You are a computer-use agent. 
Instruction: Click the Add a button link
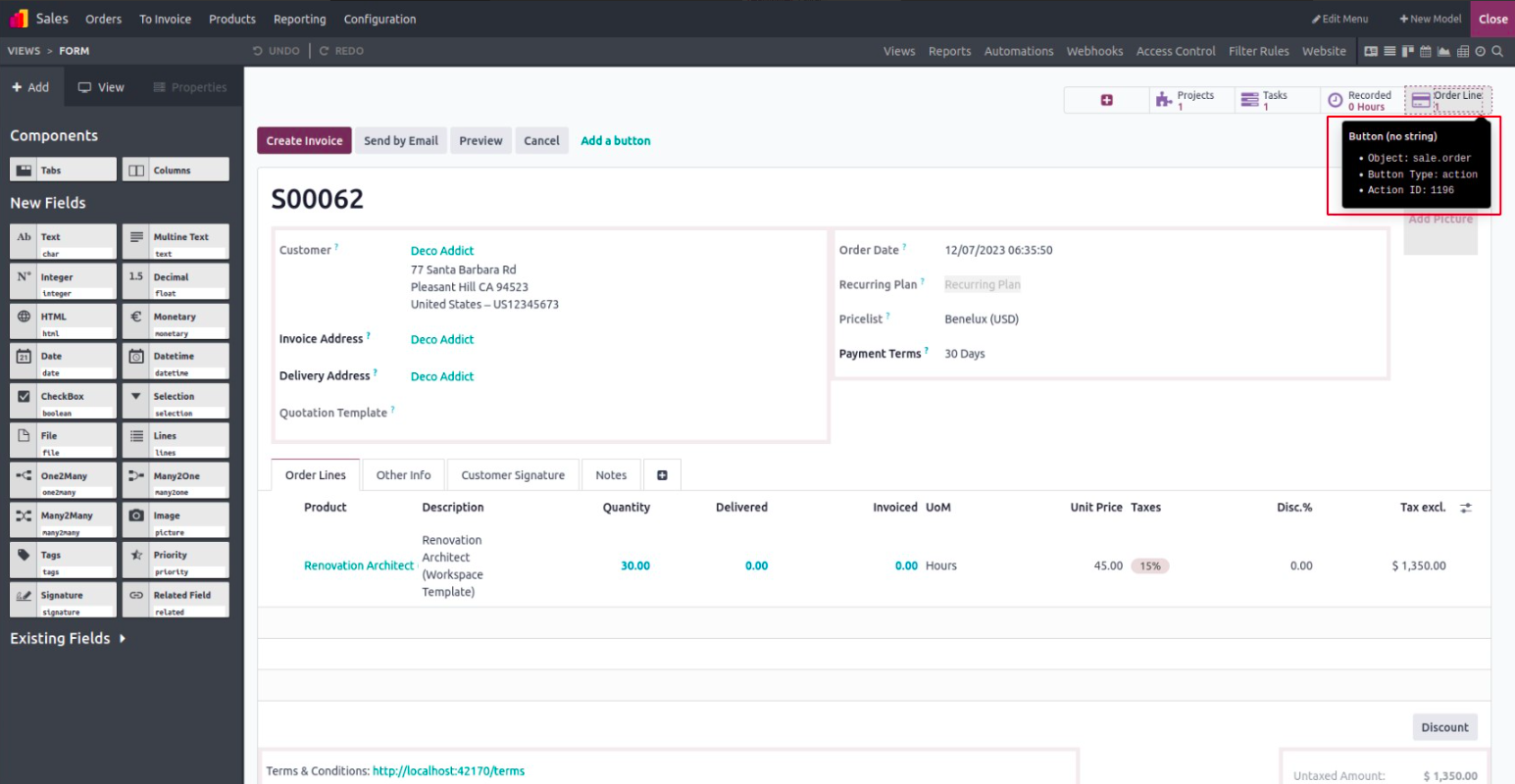(x=615, y=141)
